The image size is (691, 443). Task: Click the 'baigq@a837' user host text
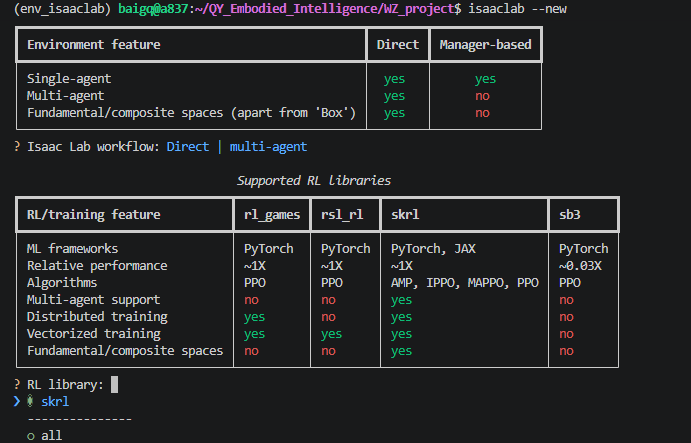(x=153, y=9)
